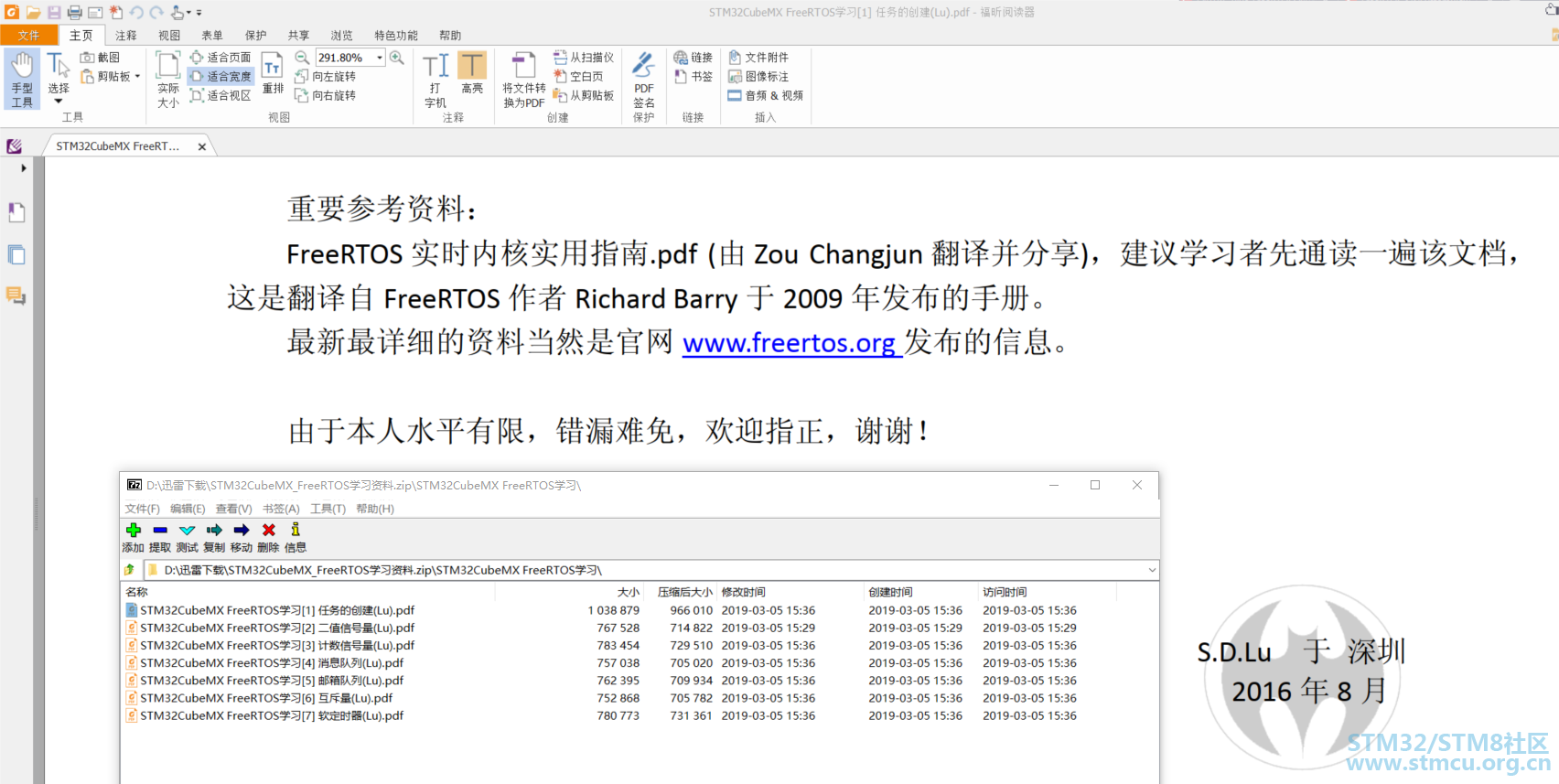Click the 291.80% zoom percentage field
Screen dimensions: 1559x784
[344, 58]
